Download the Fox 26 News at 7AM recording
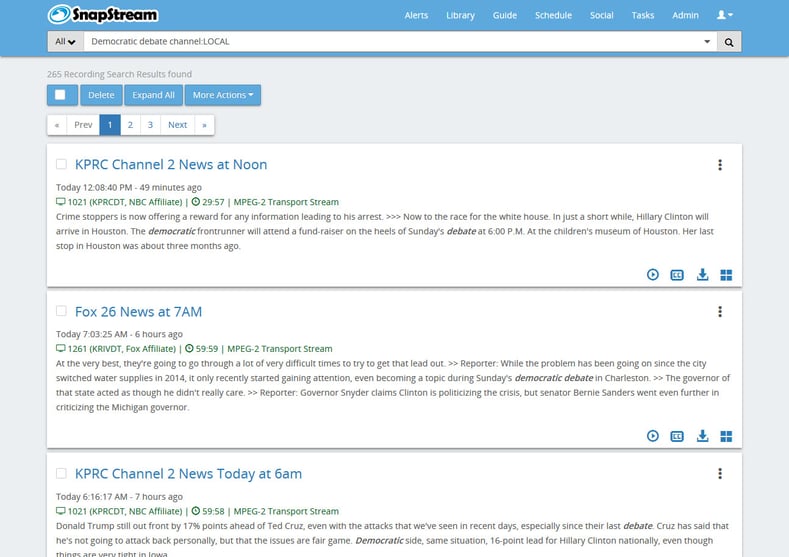The image size is (789, 557). point(702,436)
